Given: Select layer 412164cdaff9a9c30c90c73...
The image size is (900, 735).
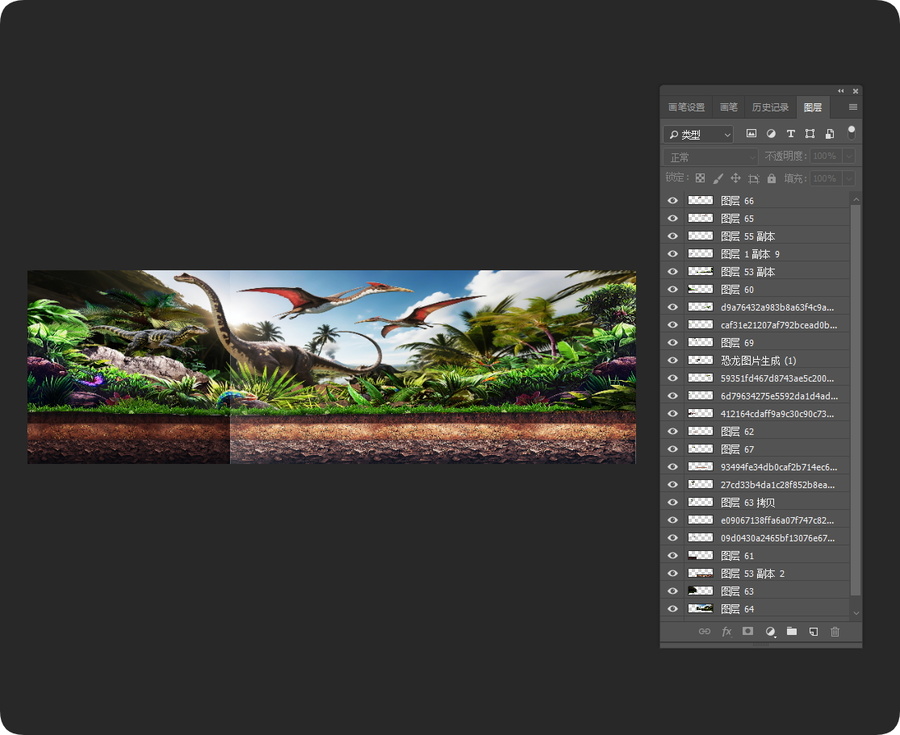Looking at the screenshot, I should click(755, 413).
